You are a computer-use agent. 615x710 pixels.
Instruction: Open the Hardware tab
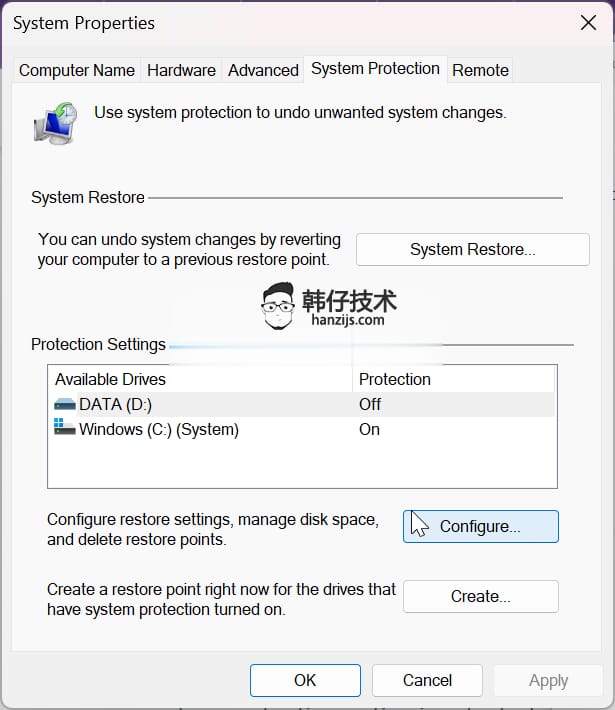pyautogui.click(x=181, y=70)
